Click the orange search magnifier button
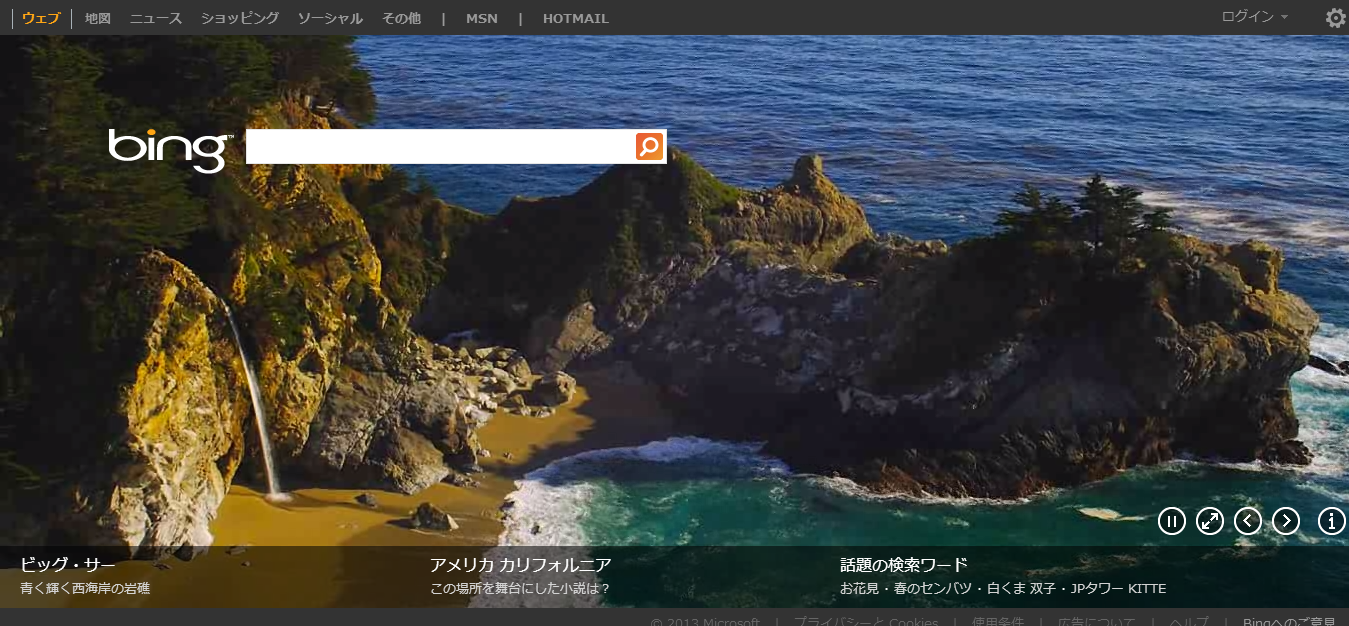1349x626 pixels. [x=649, y=147]
